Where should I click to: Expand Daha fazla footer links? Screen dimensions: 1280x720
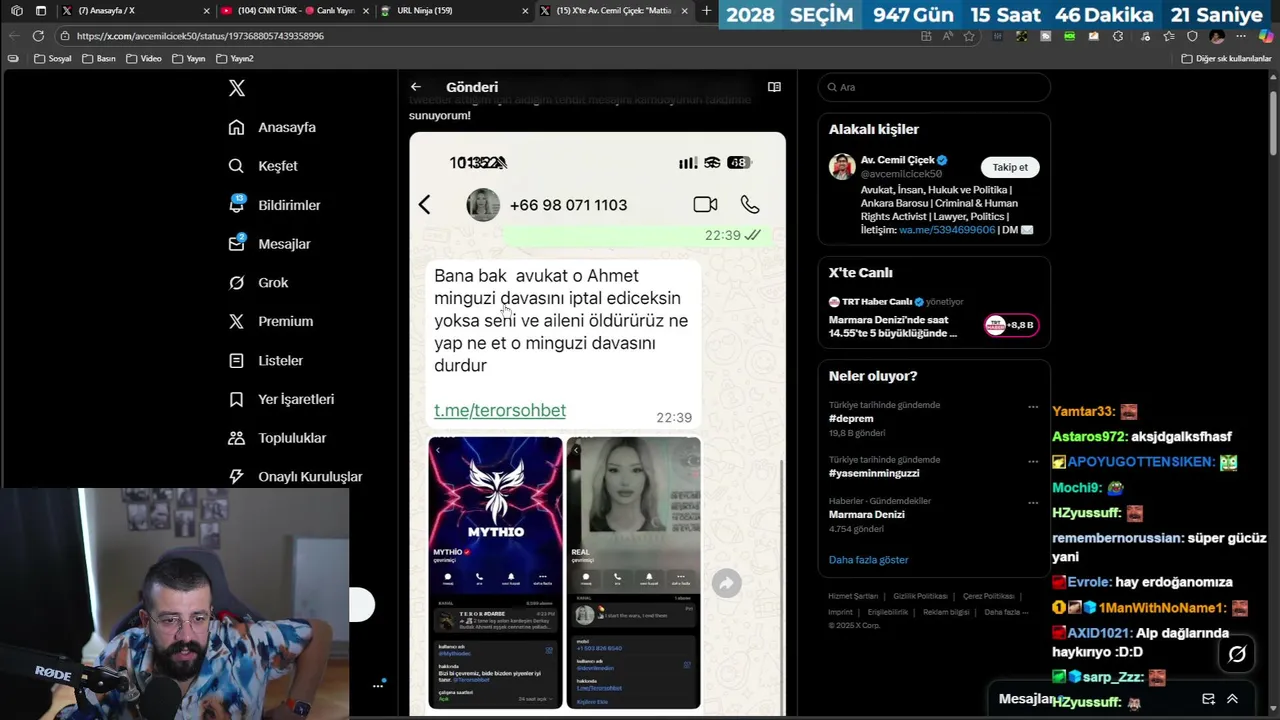[1006, 612]
